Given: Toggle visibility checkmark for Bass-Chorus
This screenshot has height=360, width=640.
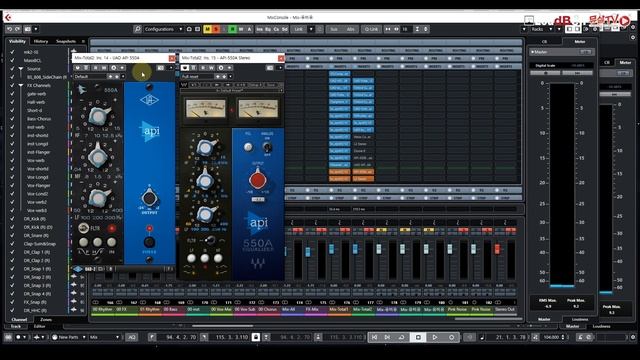Looking at the screenshot, I should [12, 119].
